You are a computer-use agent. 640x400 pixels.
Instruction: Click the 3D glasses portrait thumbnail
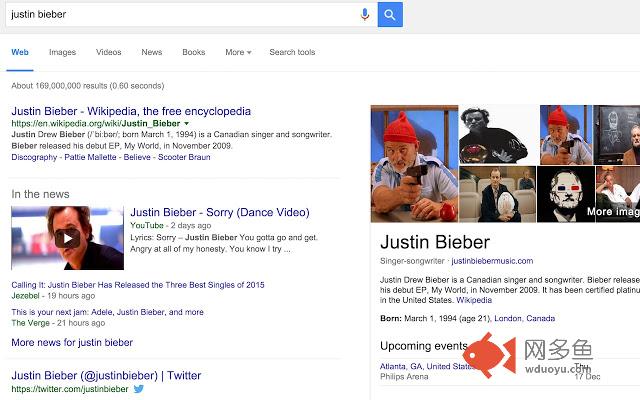pyautogui.click(x=566, y=194)
